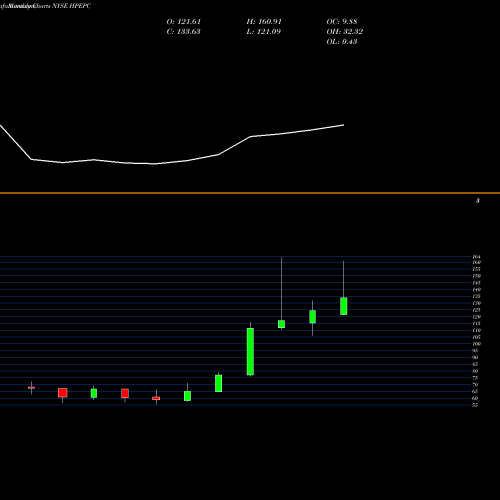Click the white indicator line's right endpoint
500x500 pixels.
[343, 125]
